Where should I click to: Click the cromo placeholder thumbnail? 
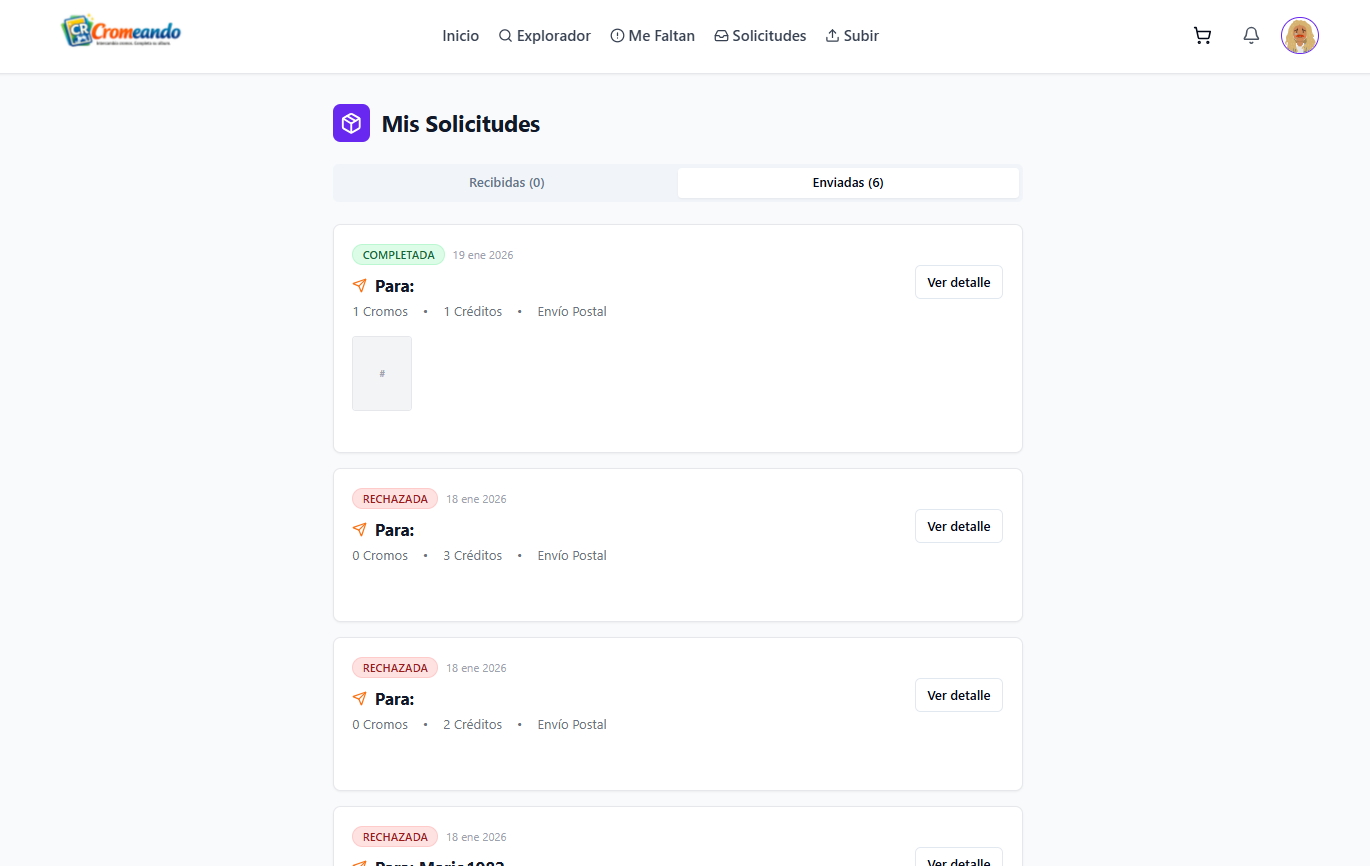tap(382, 373)
